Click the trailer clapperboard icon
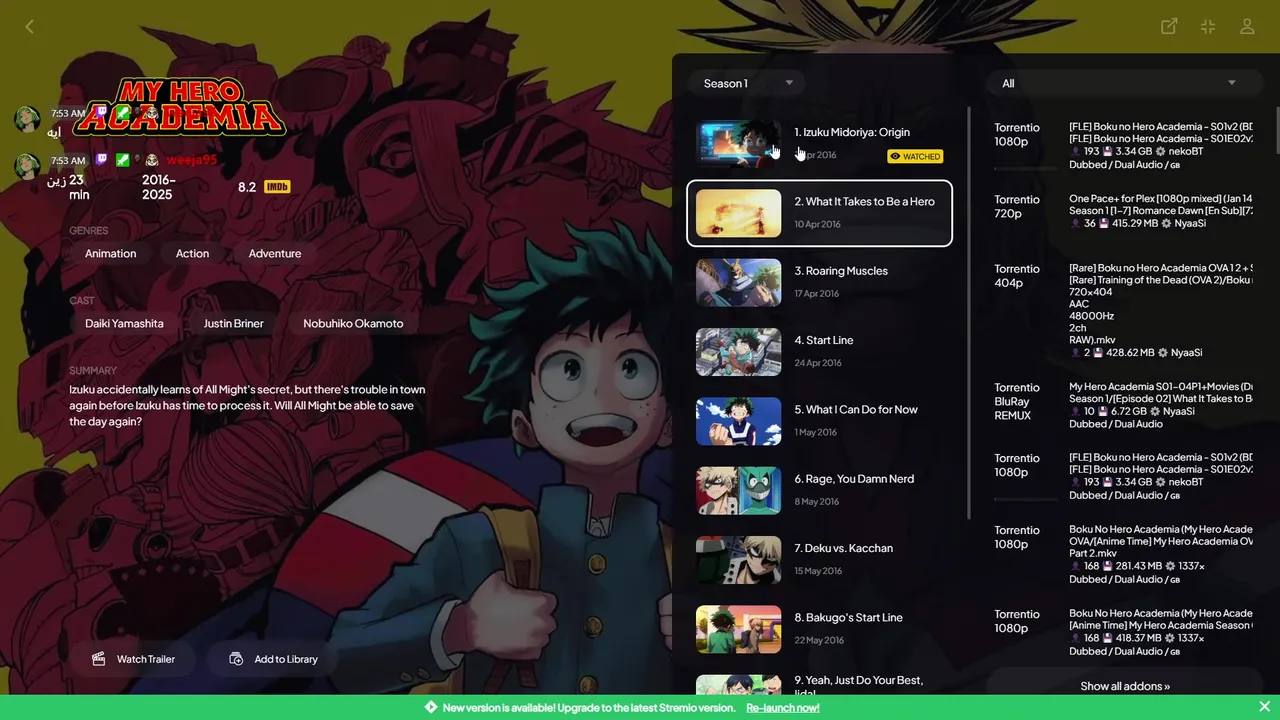 [x=98, y=659]
